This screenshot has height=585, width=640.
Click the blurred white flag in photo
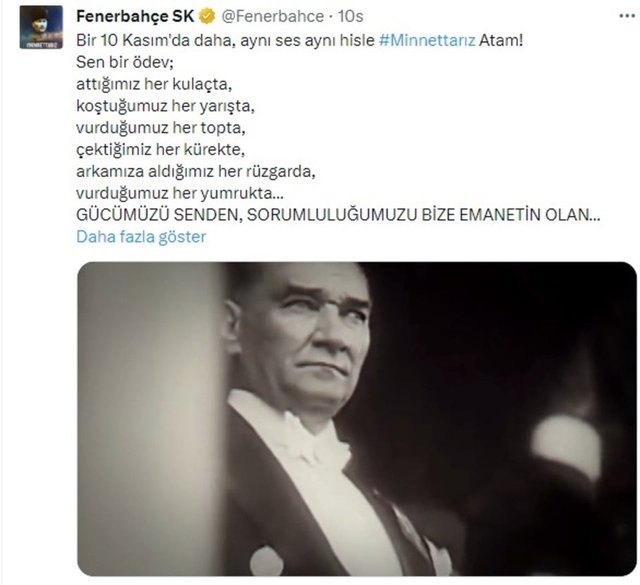(567, 446)
